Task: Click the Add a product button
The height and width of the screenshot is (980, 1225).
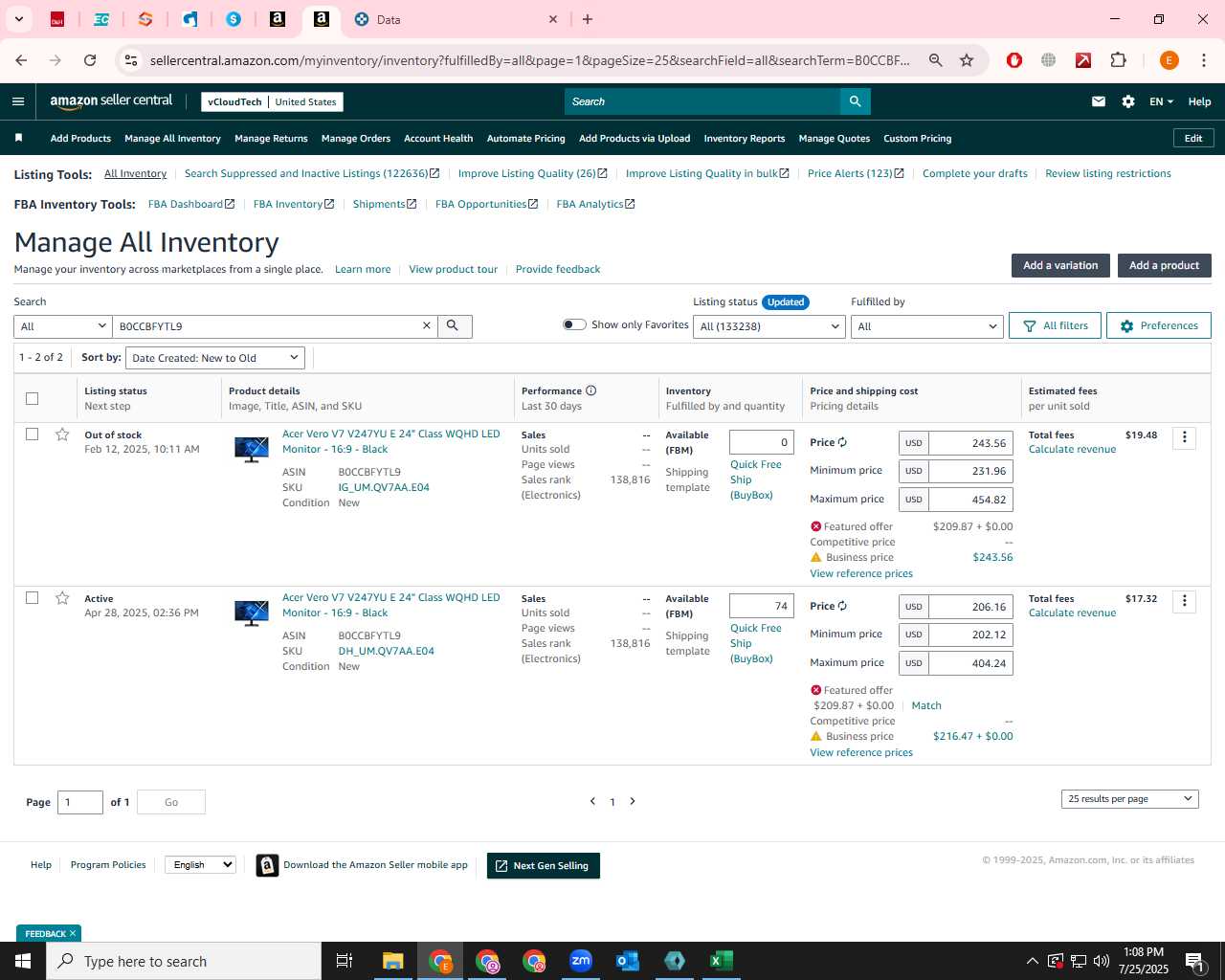Action: tap(1164, 265)
